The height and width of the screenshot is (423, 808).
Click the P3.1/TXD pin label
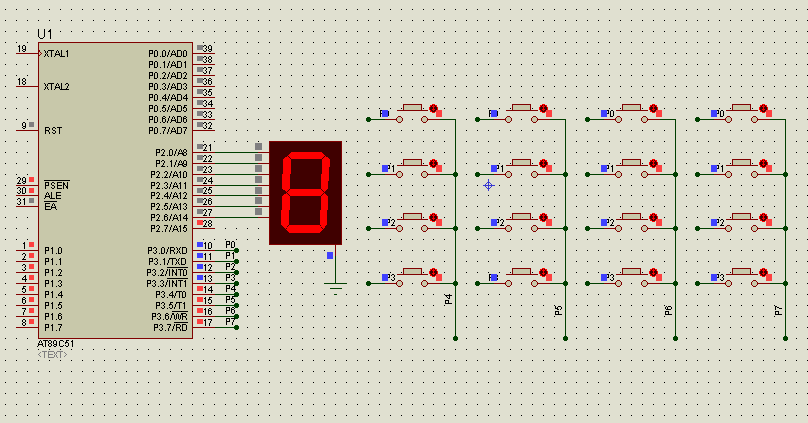pos(167,262)
